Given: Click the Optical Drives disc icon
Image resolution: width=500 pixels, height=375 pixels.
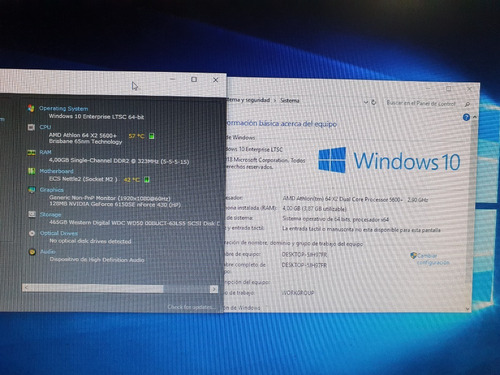Looking at the screenshot, I should [x=32, y=233].
